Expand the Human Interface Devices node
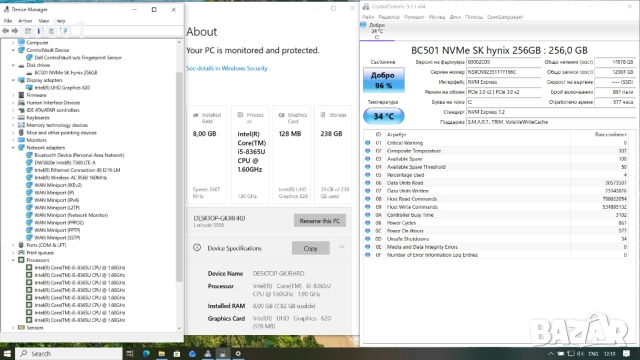Image resolution: width=640 pixels, height=360 pixels. (13, 103)
